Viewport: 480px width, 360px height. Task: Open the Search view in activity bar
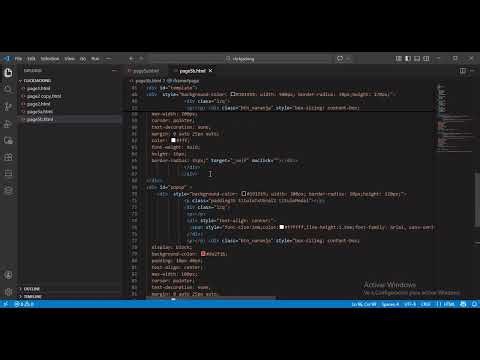(x=8, y=89)
